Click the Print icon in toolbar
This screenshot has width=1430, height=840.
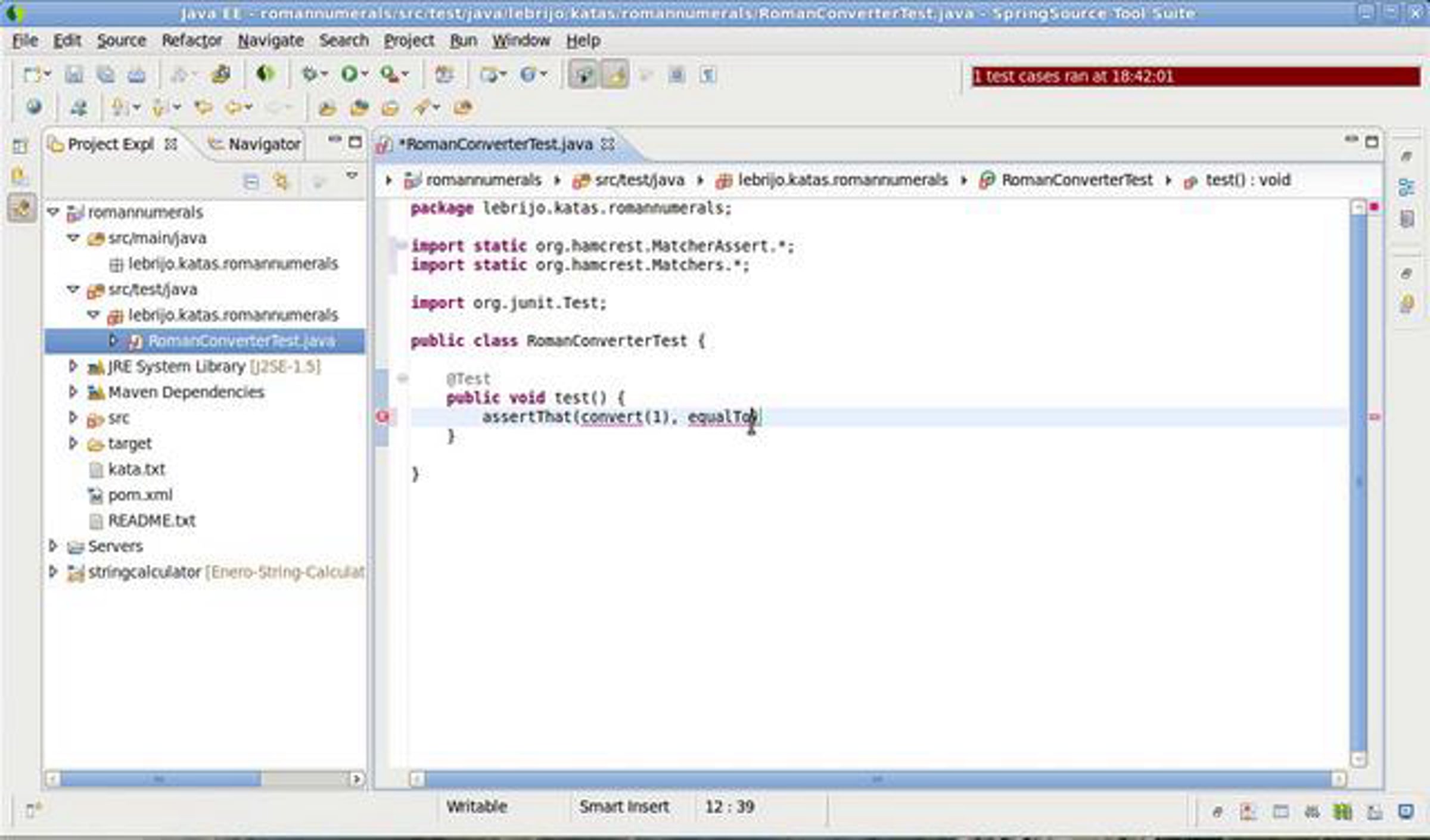[x=137, y=74]
